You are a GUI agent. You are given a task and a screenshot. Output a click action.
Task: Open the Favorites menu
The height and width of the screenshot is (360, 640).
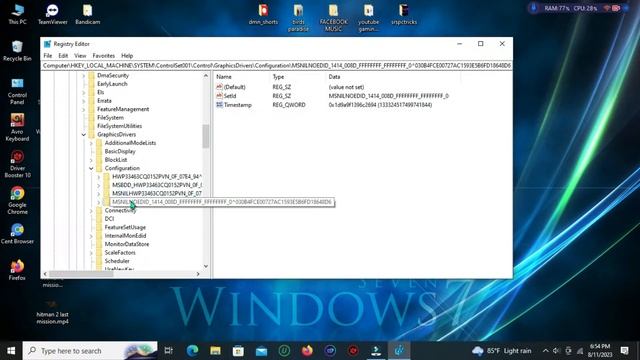click(x=104, y=56)
